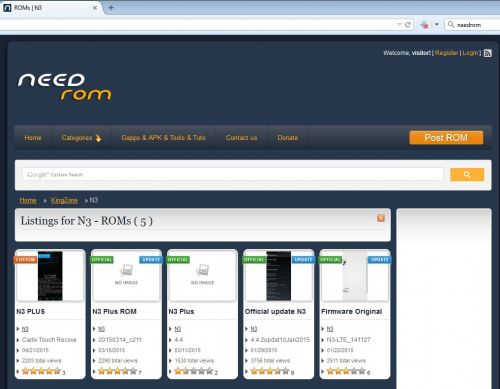
Task: Click the RSS feed icon beside Login
Action: pos(487,53)
